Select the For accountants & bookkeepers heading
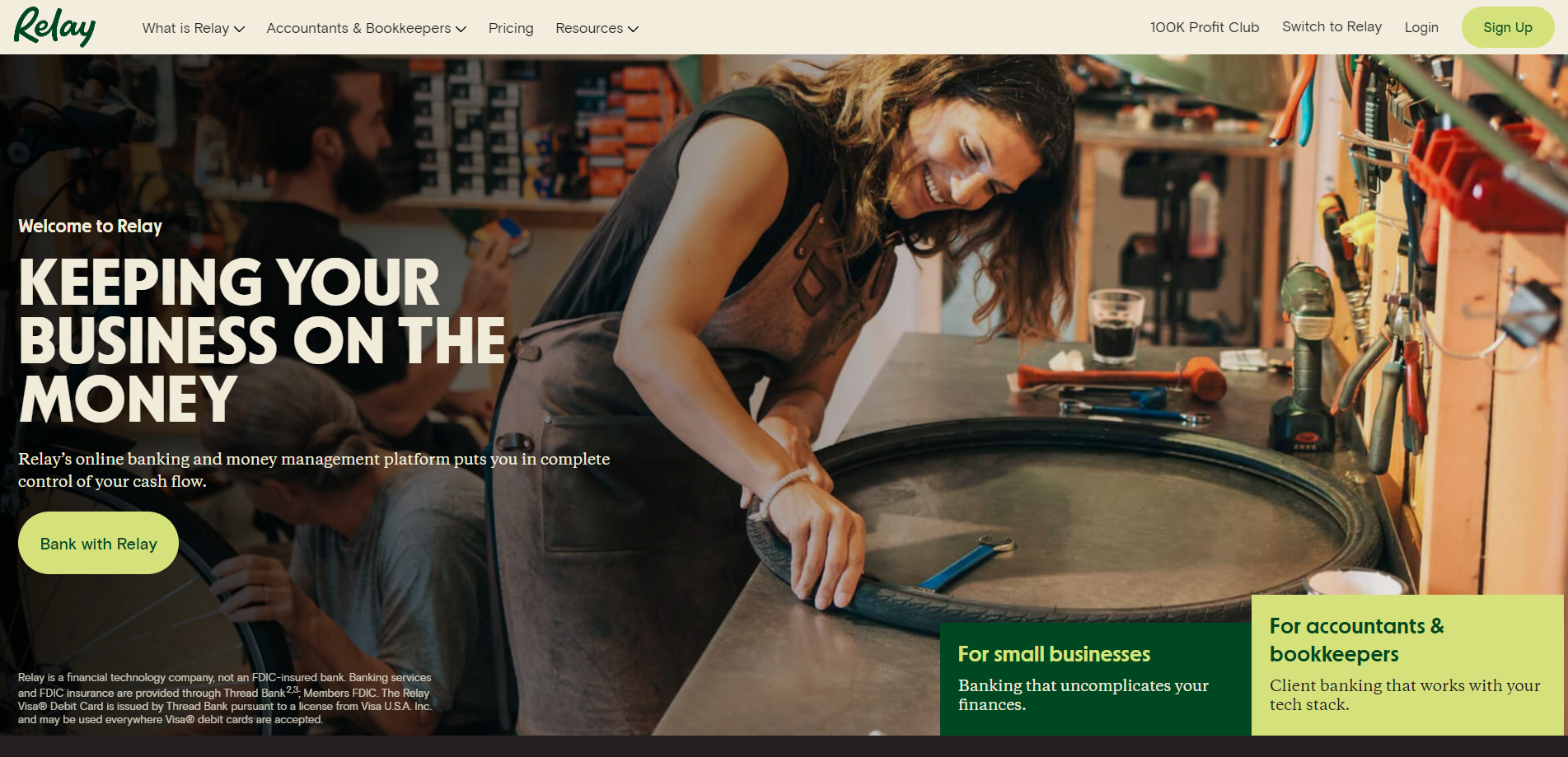 pyautogui.click(x=1356, y=640)
